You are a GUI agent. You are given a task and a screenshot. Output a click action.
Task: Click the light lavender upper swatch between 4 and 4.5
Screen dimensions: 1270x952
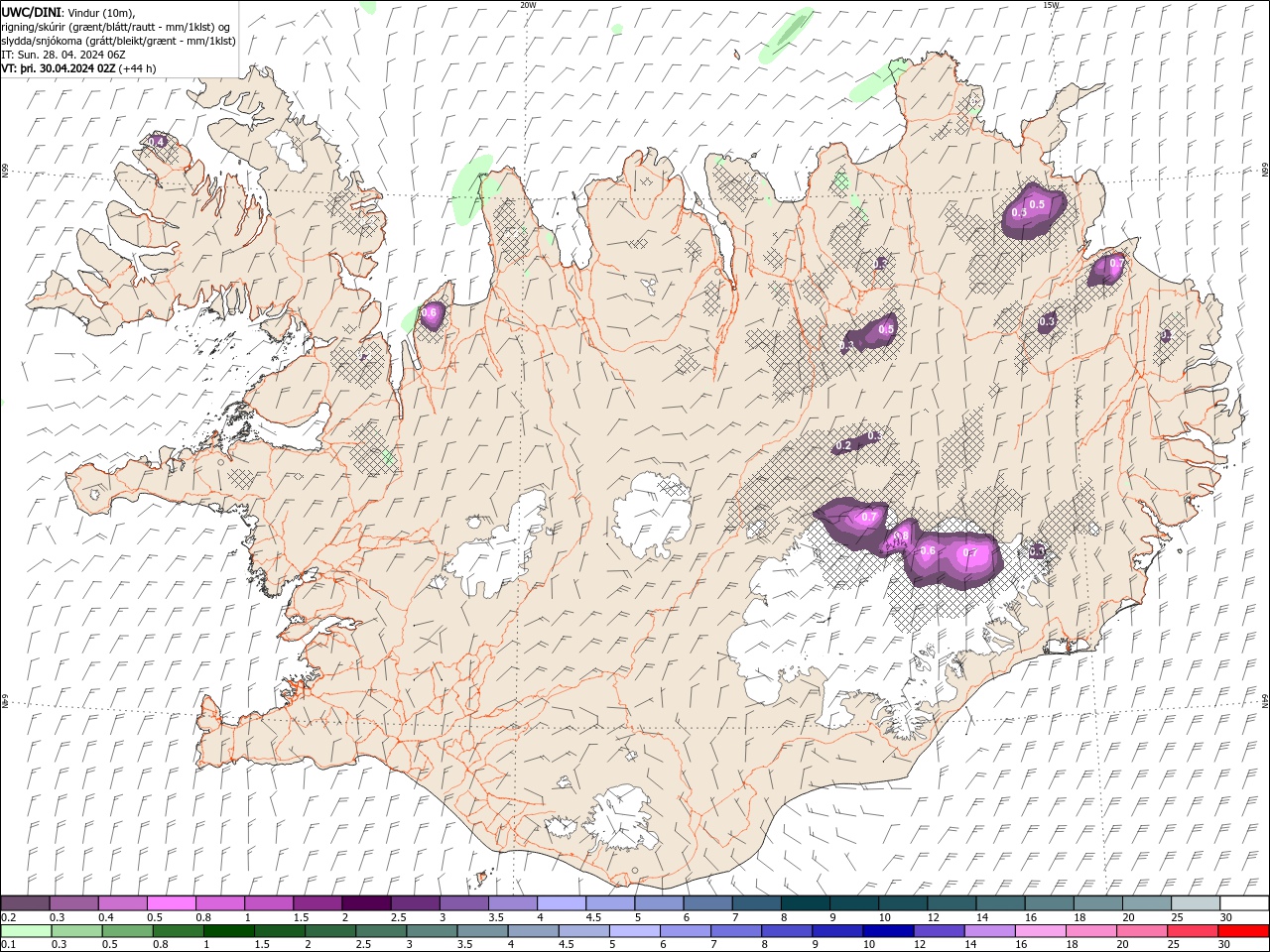(561, 903)
